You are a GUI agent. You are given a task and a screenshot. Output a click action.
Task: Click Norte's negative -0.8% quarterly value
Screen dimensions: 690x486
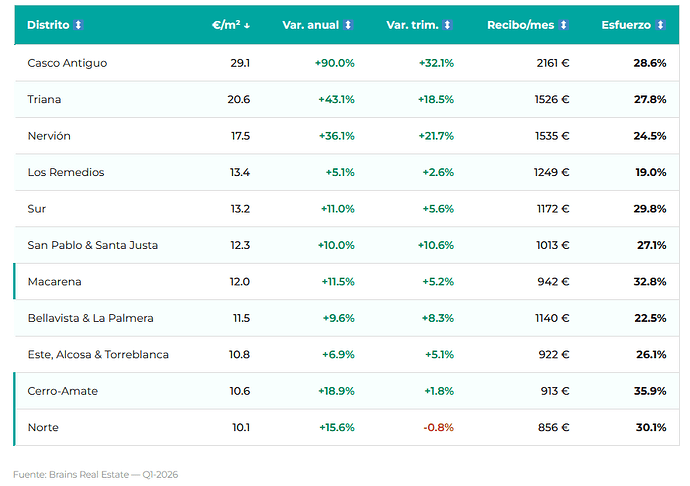[x=438, y=427]
